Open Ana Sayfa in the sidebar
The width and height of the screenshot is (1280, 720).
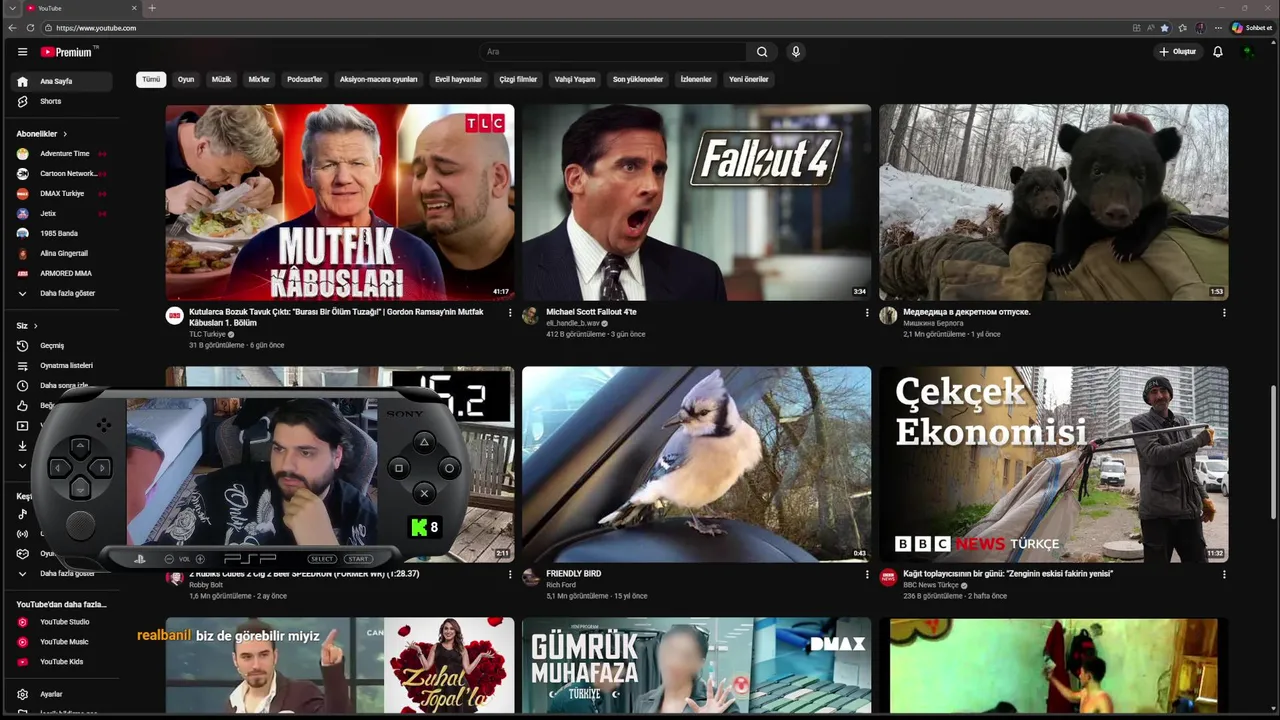tap(62, 81)
